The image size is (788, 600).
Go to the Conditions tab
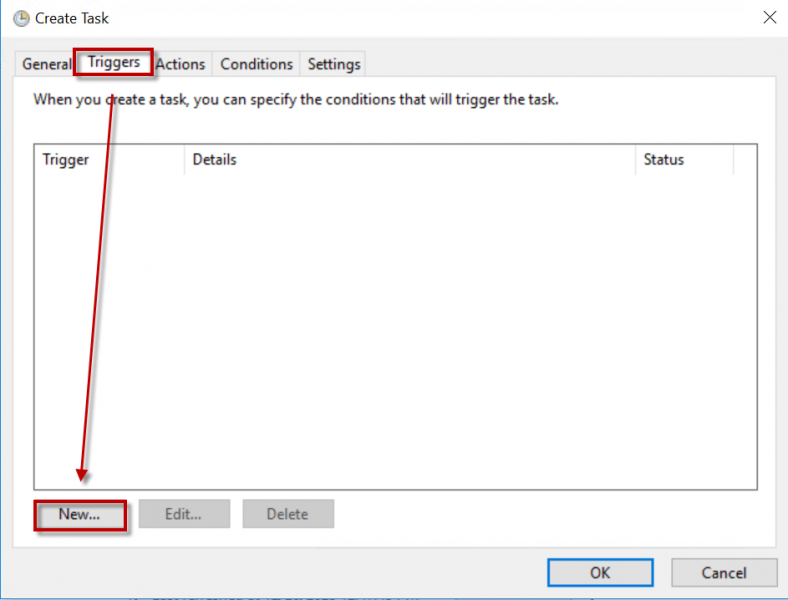point(256,64)
